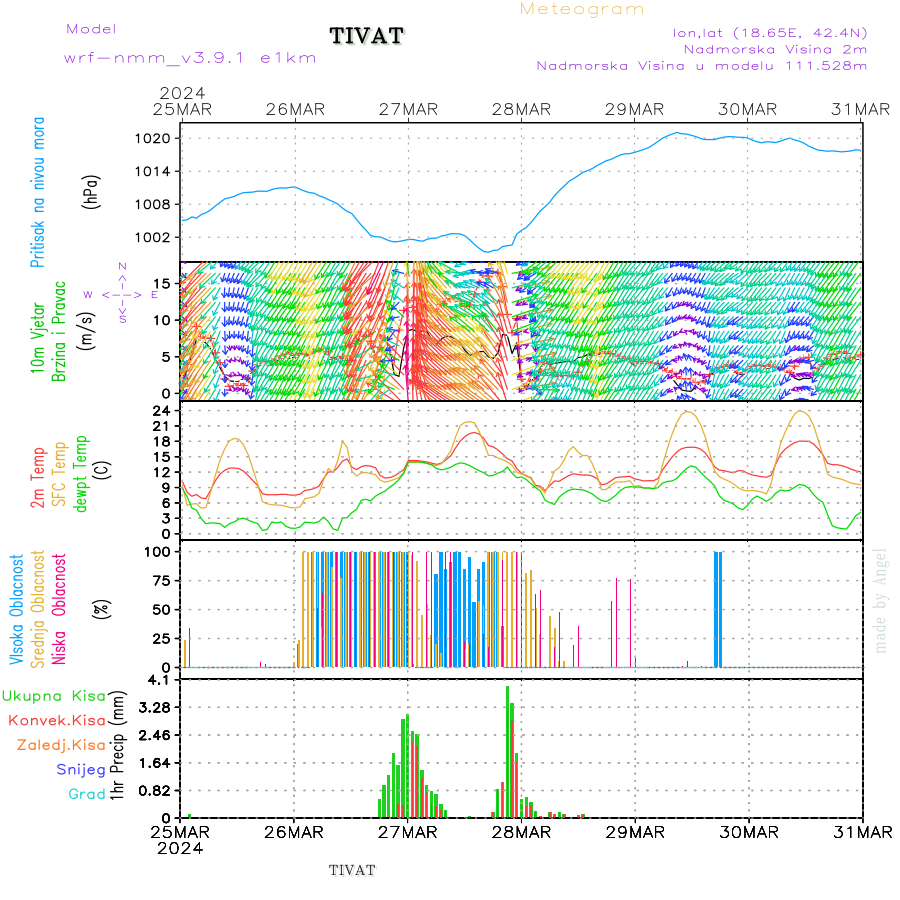Select the "Nadmorska Visina 2m" line

pyautogui.click(x=775, y=49)
